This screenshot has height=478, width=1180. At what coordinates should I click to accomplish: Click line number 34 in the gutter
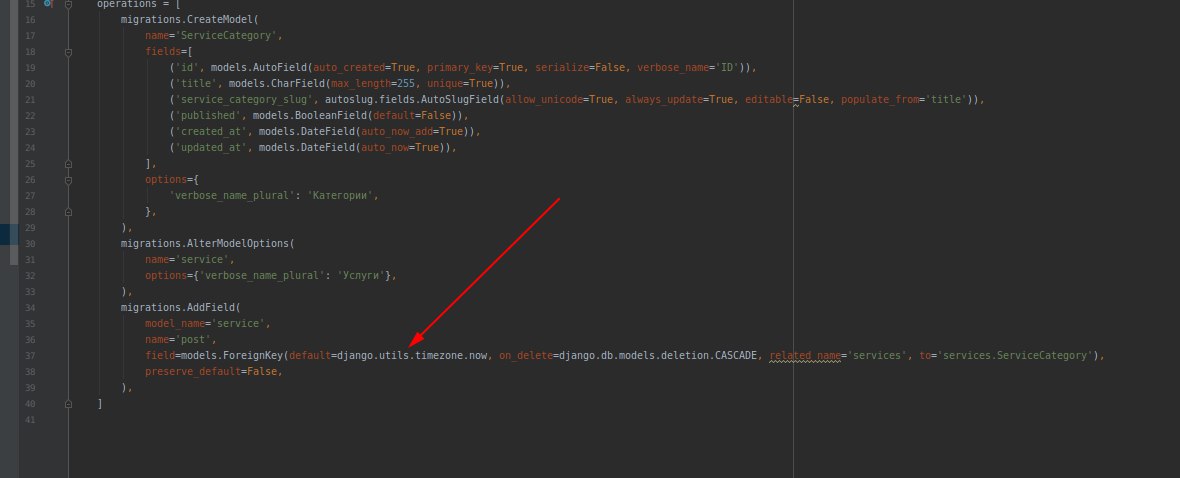(30, 308)
